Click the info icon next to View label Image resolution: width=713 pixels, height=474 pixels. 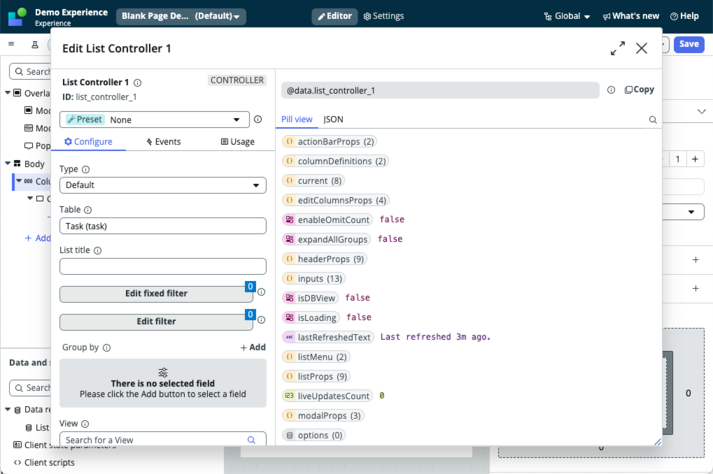click(x=85, y=424)
